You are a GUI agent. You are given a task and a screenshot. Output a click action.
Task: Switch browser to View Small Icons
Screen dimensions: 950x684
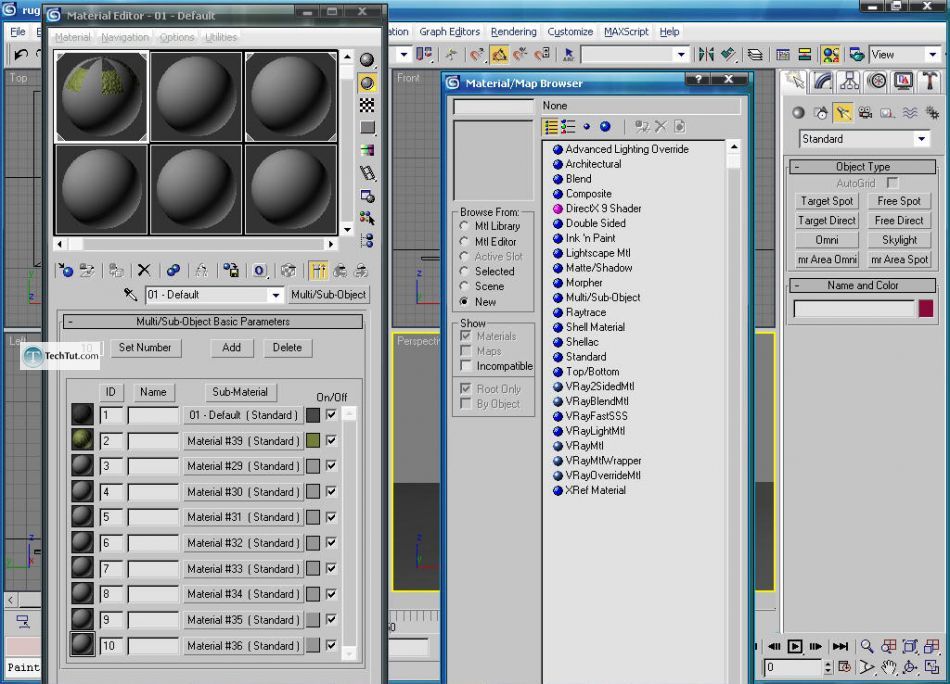coord(586,127)
